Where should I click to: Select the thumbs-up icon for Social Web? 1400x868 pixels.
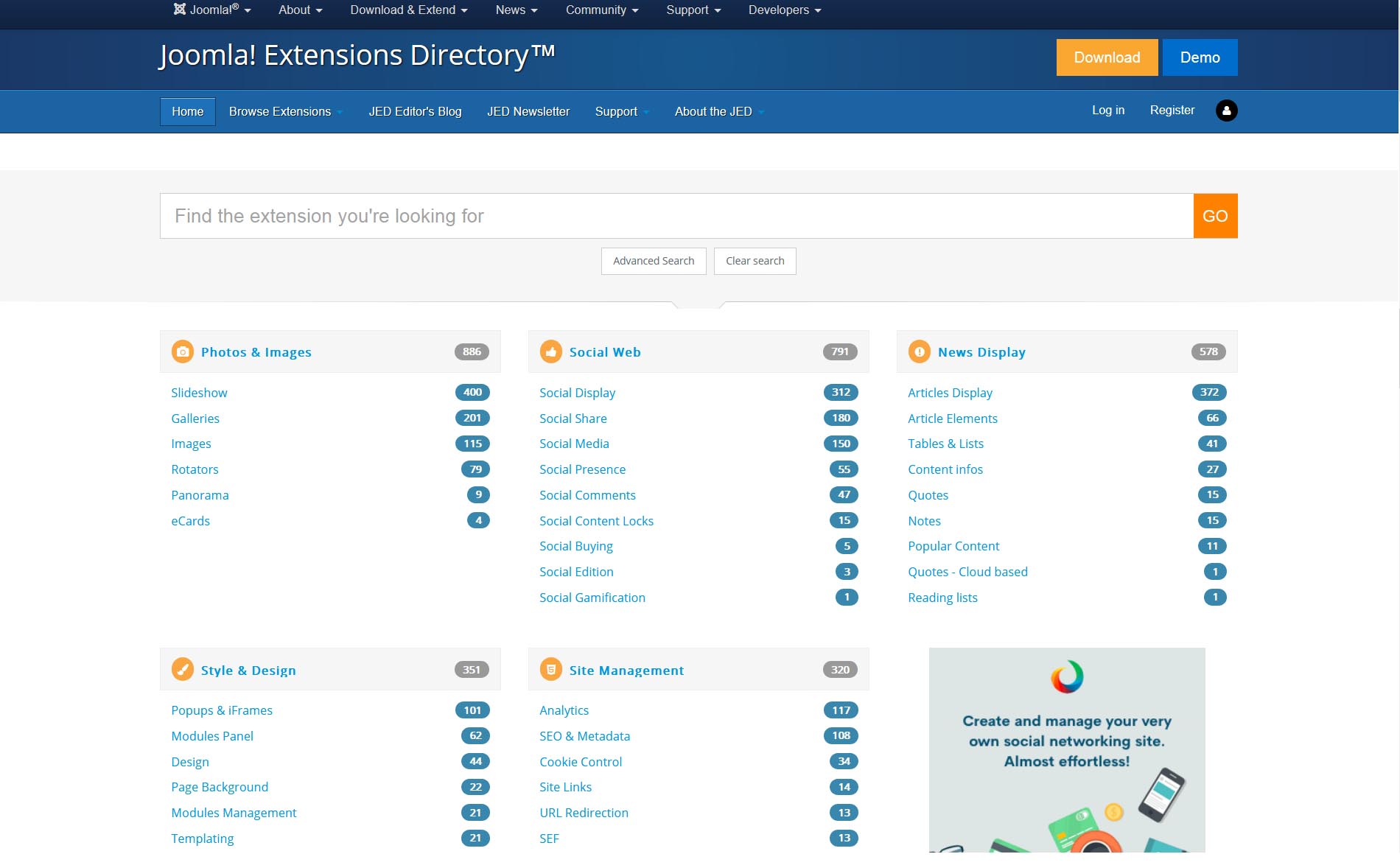[x=550, y=351]
